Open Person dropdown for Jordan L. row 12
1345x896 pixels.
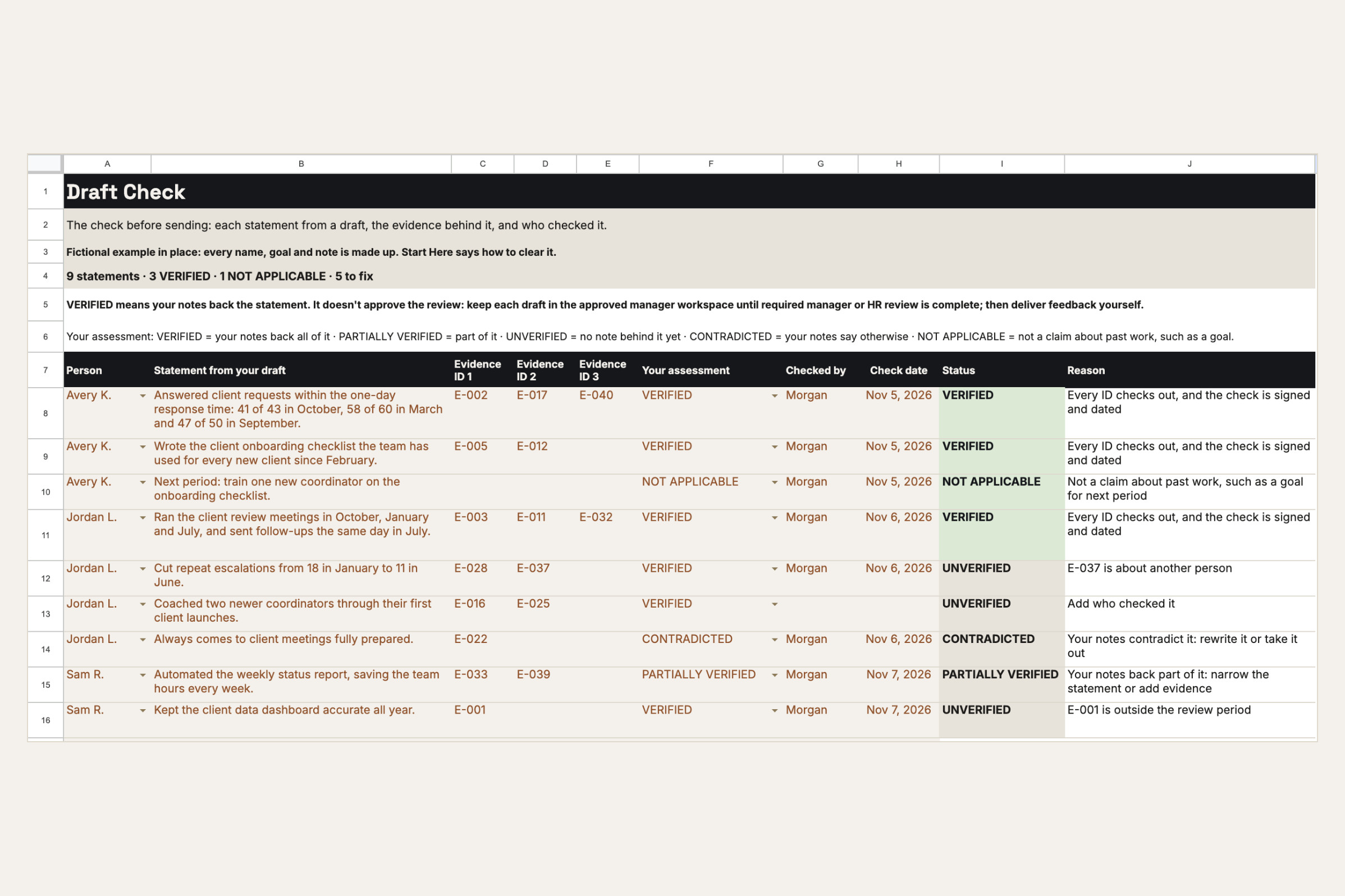coord(143,568)
